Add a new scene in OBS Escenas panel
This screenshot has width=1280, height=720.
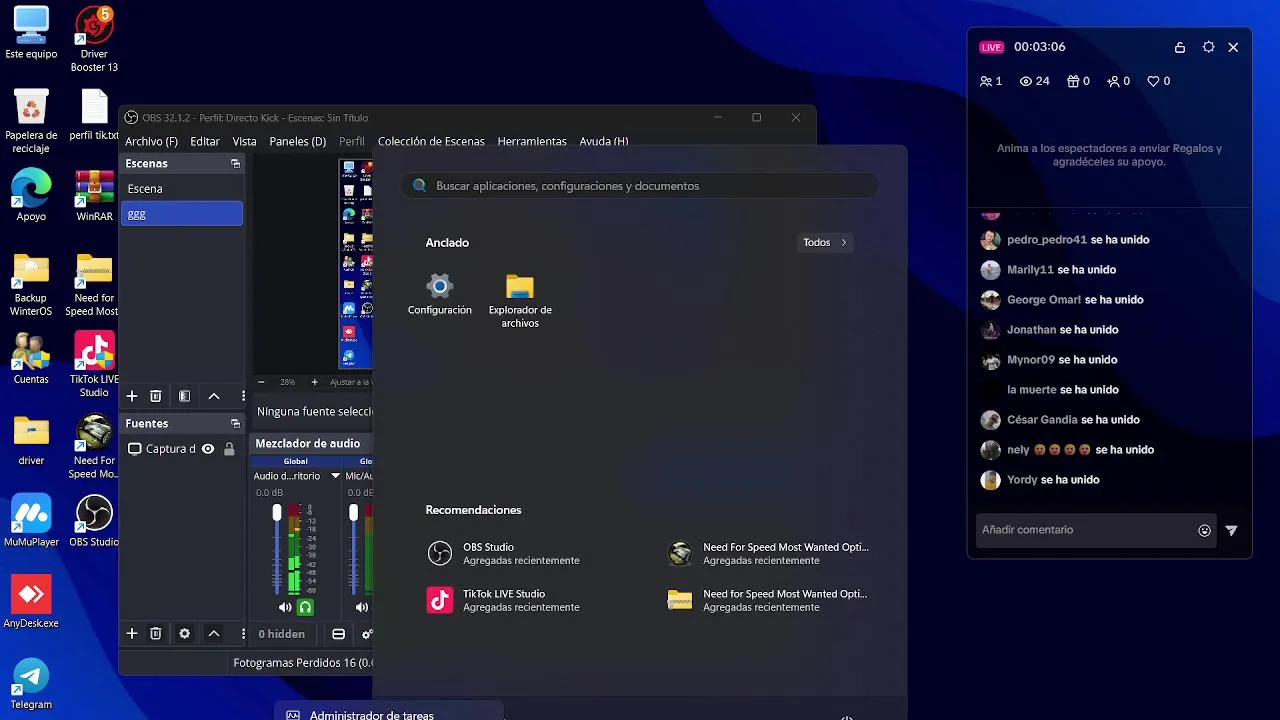click(x=131, y=396)
